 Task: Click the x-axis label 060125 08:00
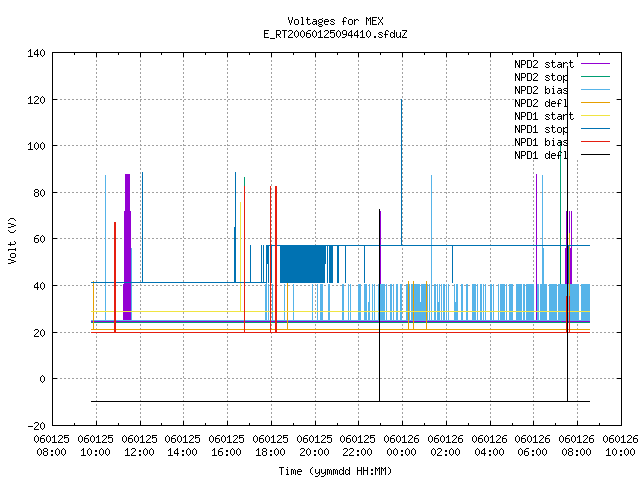[51, 446]
